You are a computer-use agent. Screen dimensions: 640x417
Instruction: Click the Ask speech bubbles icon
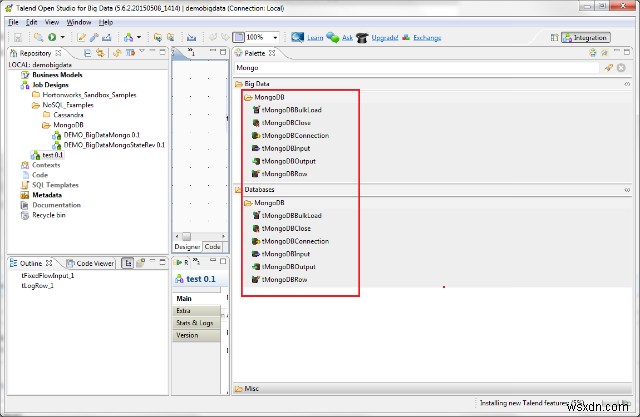click(333, 38)
